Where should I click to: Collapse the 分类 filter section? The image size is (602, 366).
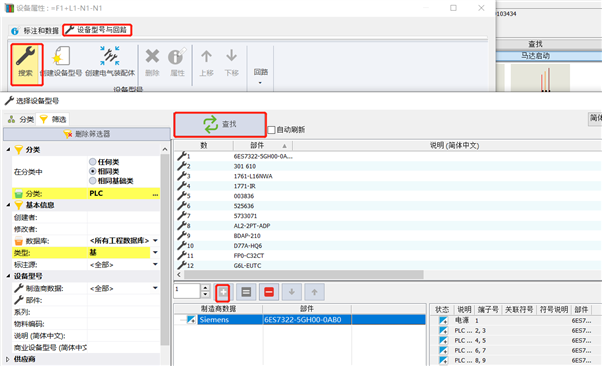(8, 149)
